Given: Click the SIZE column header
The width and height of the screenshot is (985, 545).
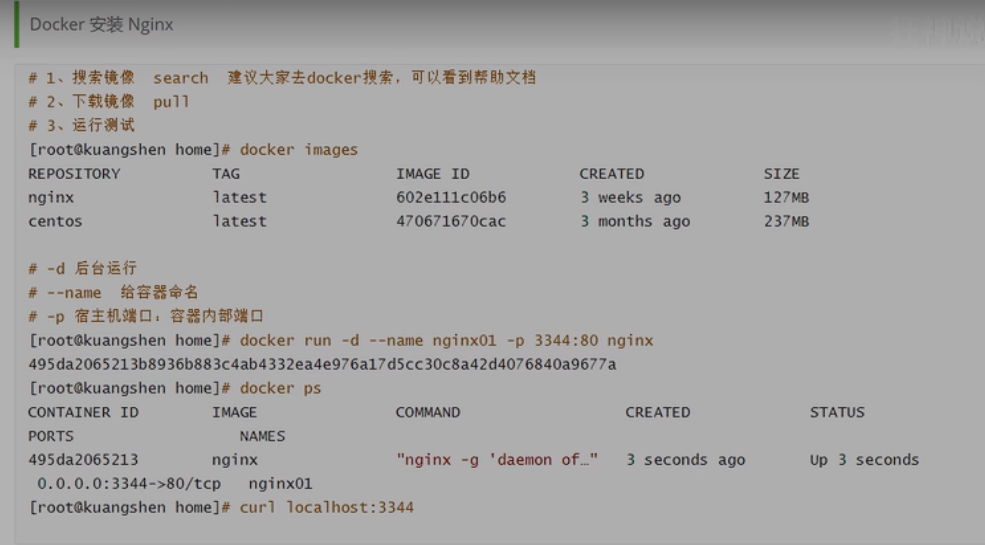Looking at the screenshot, I should point(781,174).
